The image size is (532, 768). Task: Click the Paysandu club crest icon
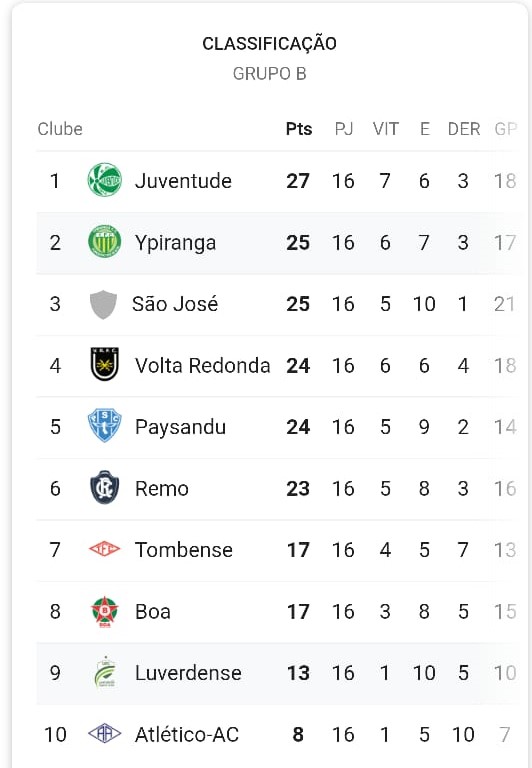[x=104, y=425]
